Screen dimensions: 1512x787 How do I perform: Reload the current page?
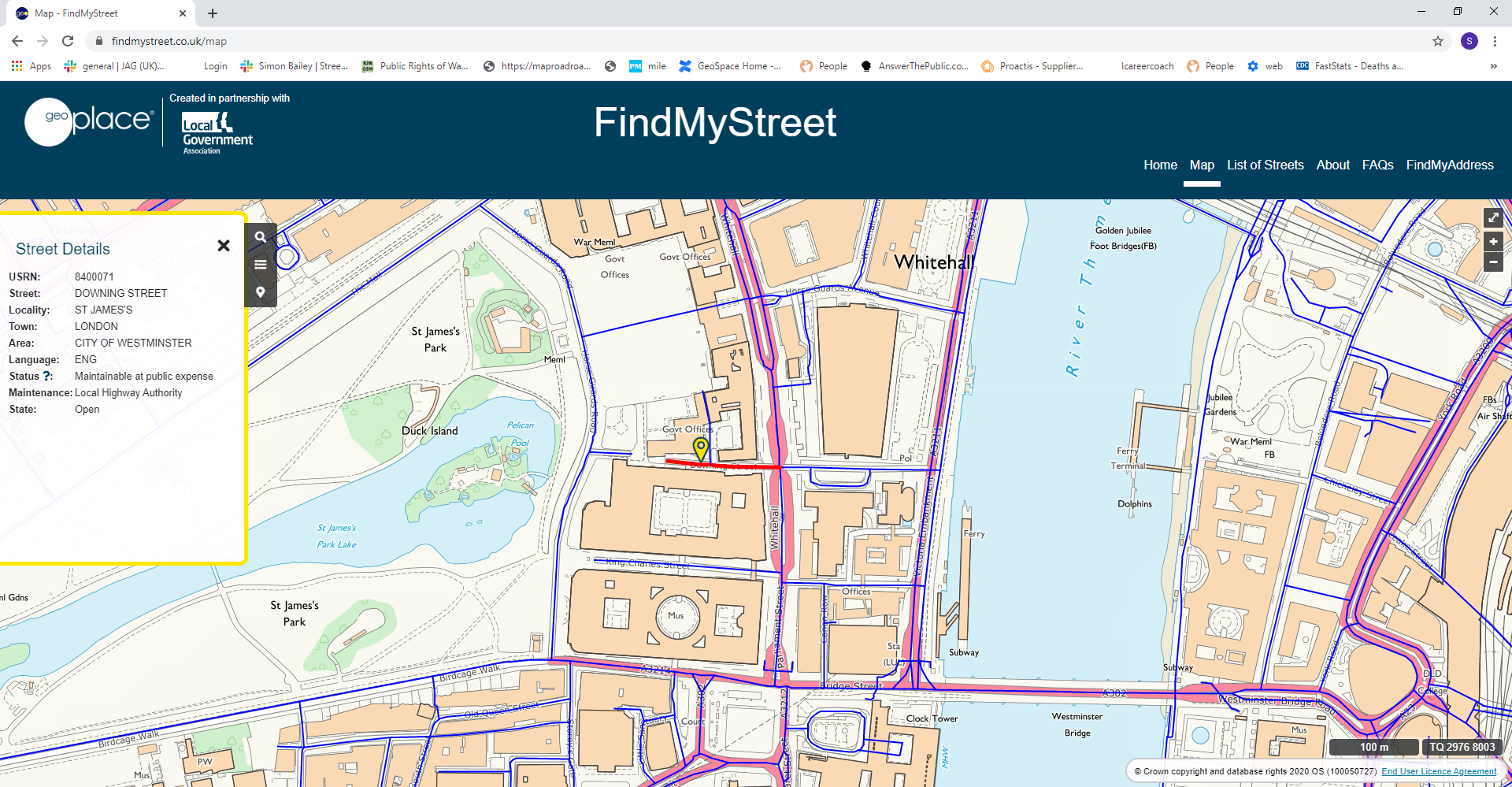click(x=68, y=41)
